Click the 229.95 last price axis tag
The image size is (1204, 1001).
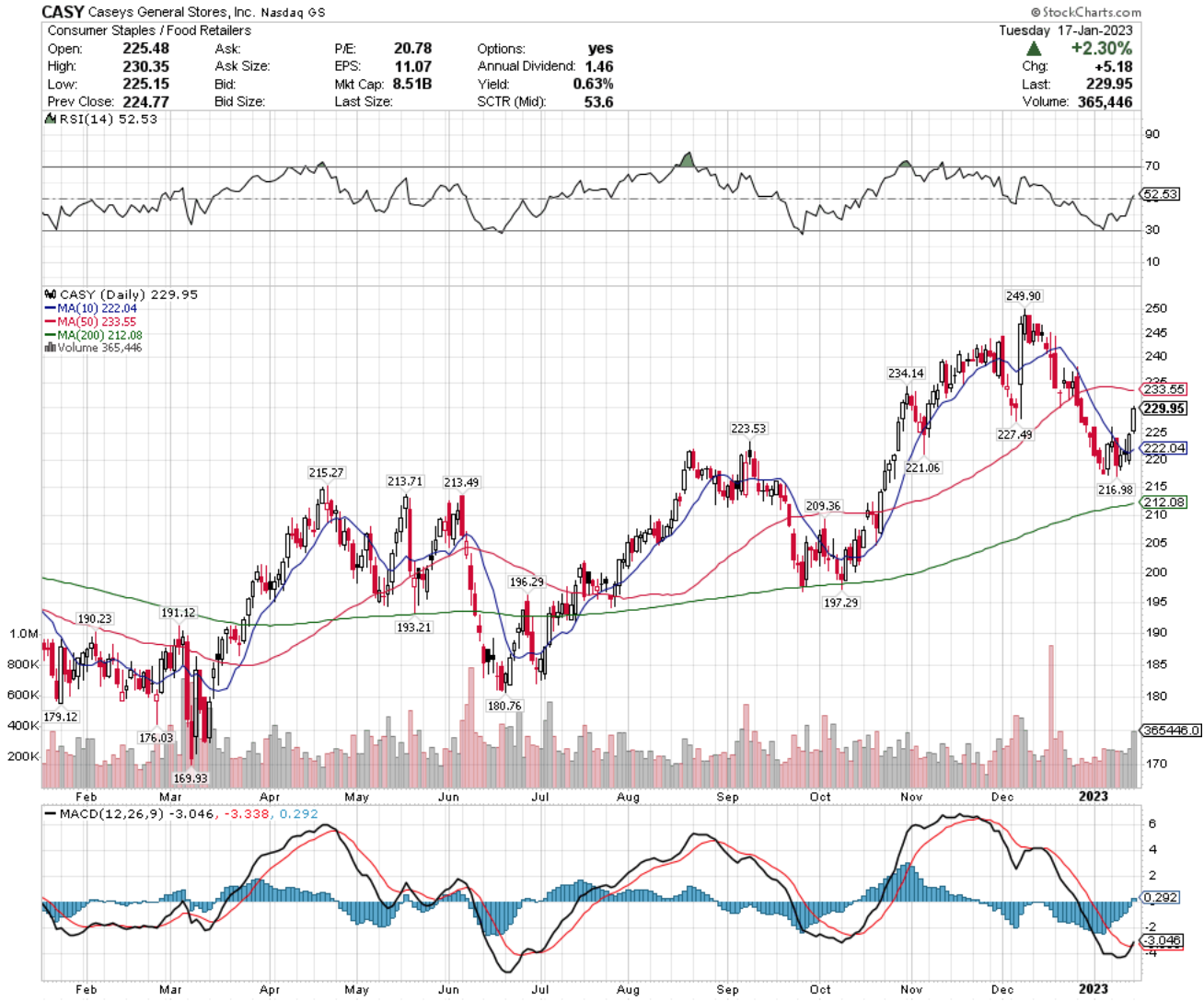(1163, 408)
